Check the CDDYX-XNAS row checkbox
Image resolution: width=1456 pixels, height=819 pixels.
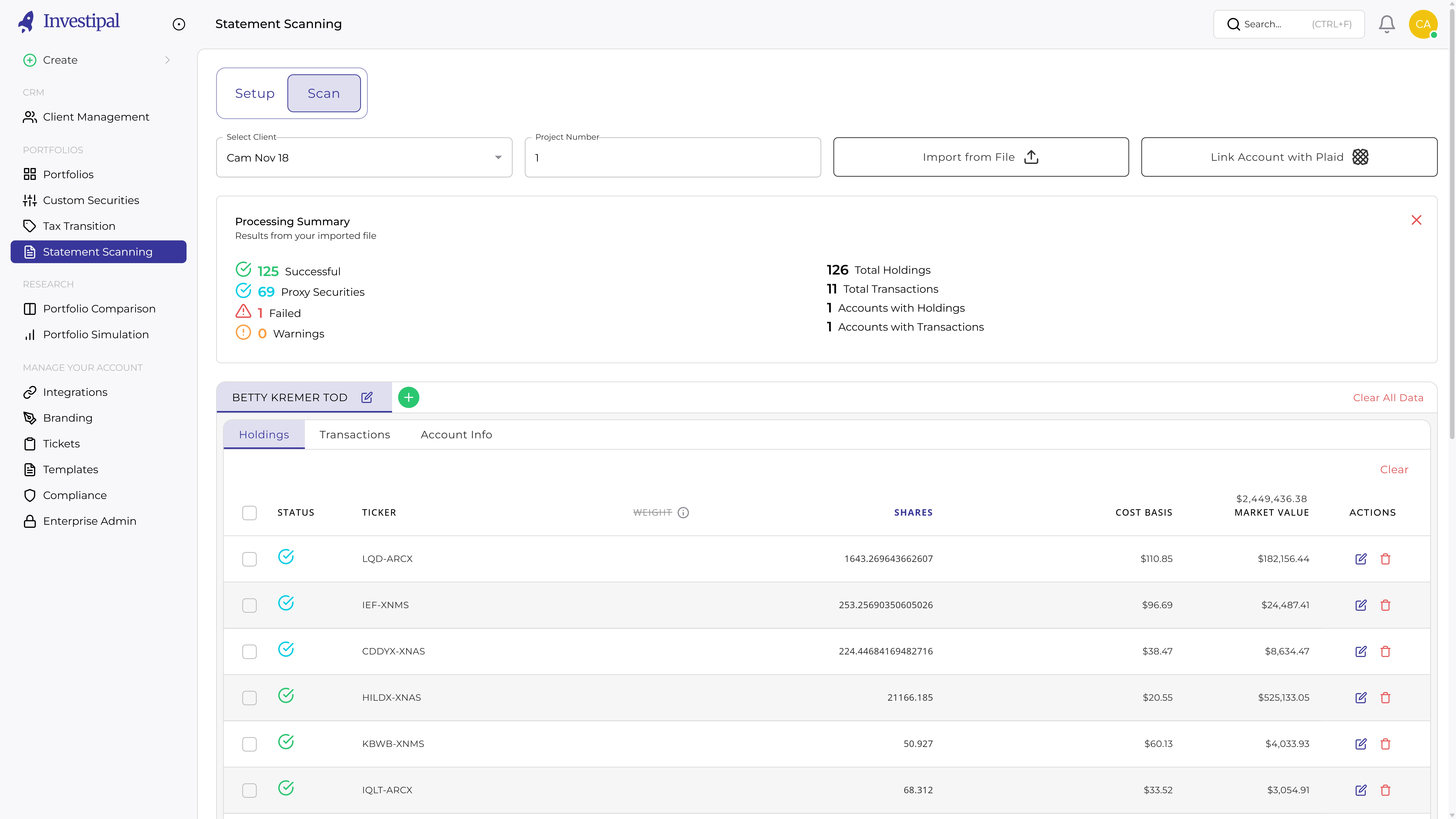tap(249, 652)
